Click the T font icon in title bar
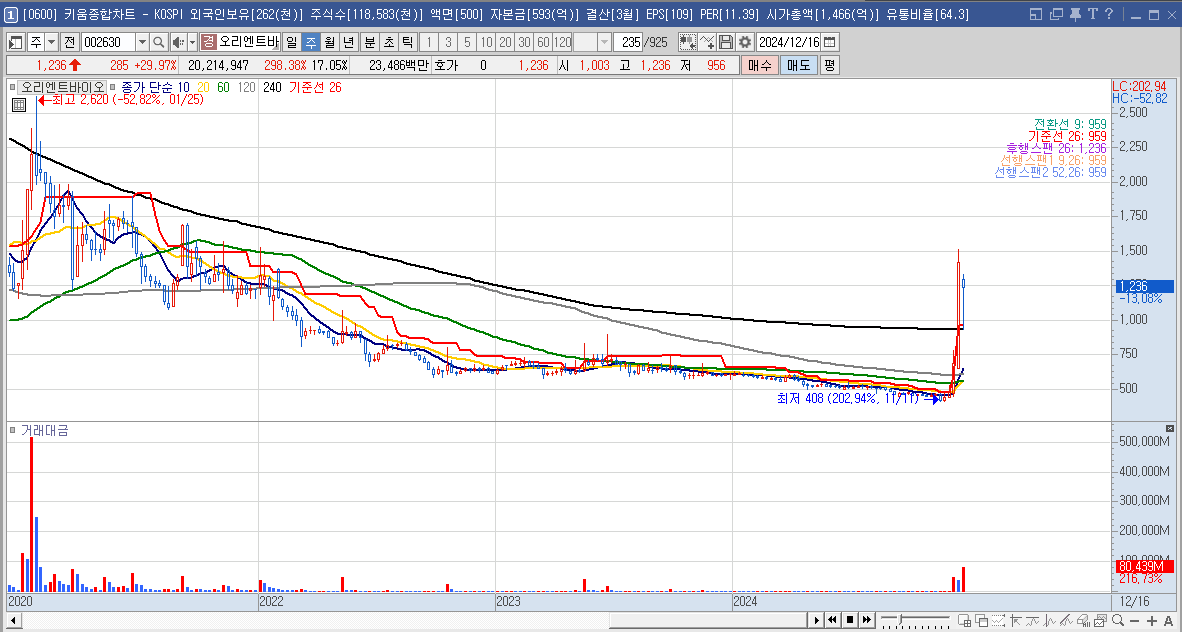The image size is (1182, 632). point(1092,14)
